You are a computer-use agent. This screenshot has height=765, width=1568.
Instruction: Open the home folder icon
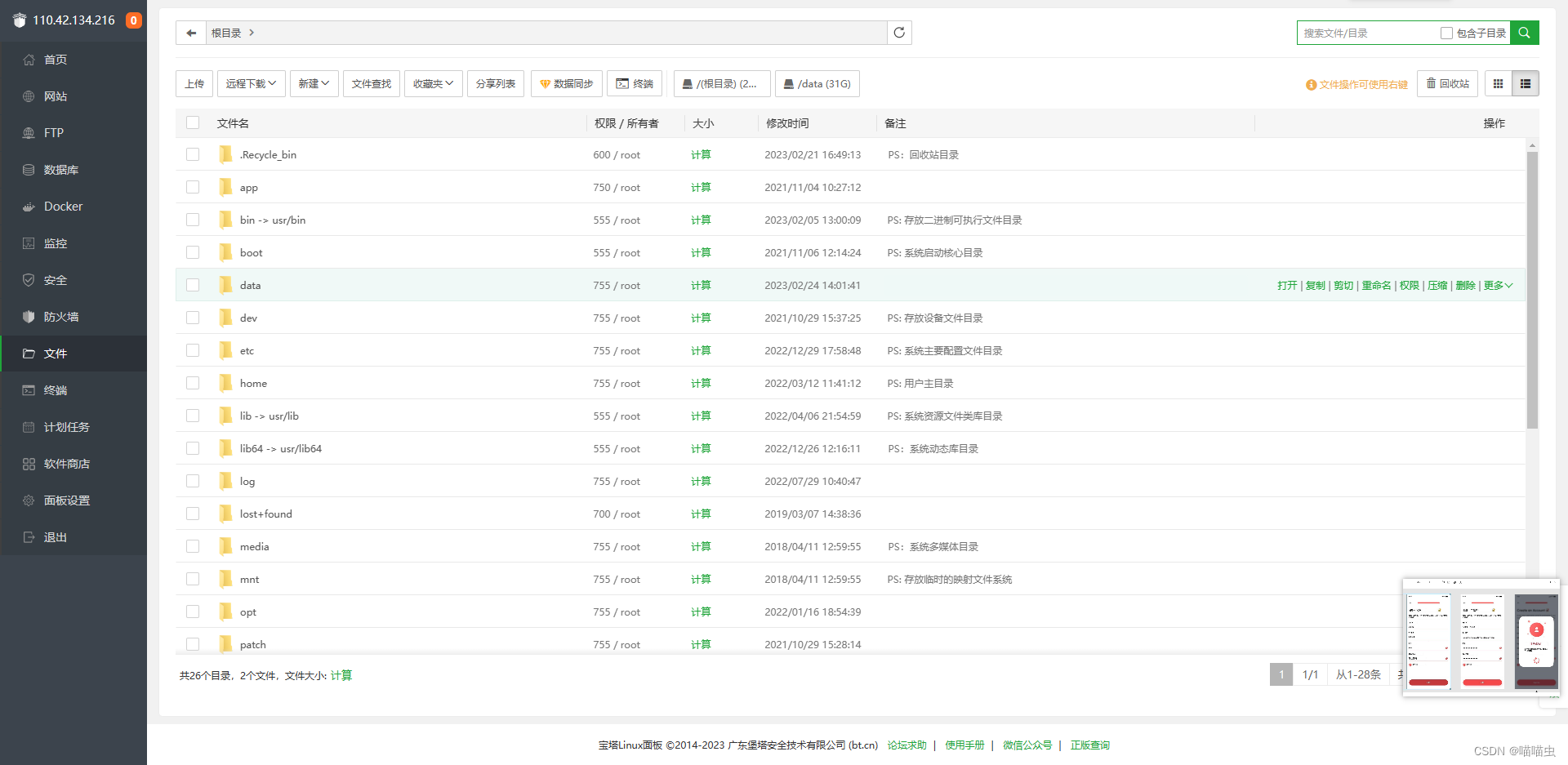tap(225, 383)
